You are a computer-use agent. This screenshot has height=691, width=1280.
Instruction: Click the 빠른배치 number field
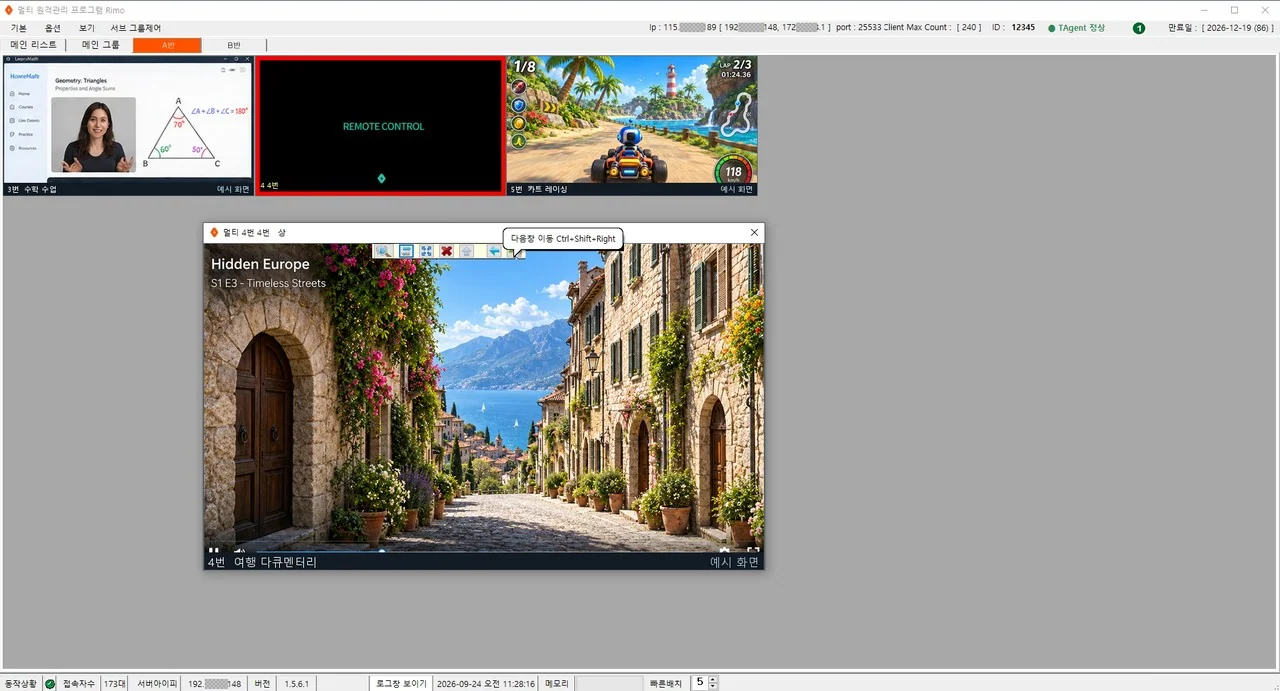pos(699,683)
